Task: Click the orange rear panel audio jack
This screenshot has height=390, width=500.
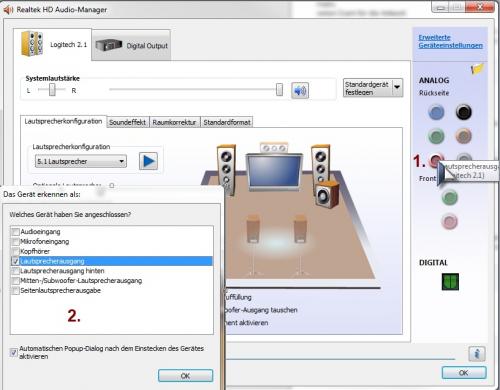Action: point(463,136)
